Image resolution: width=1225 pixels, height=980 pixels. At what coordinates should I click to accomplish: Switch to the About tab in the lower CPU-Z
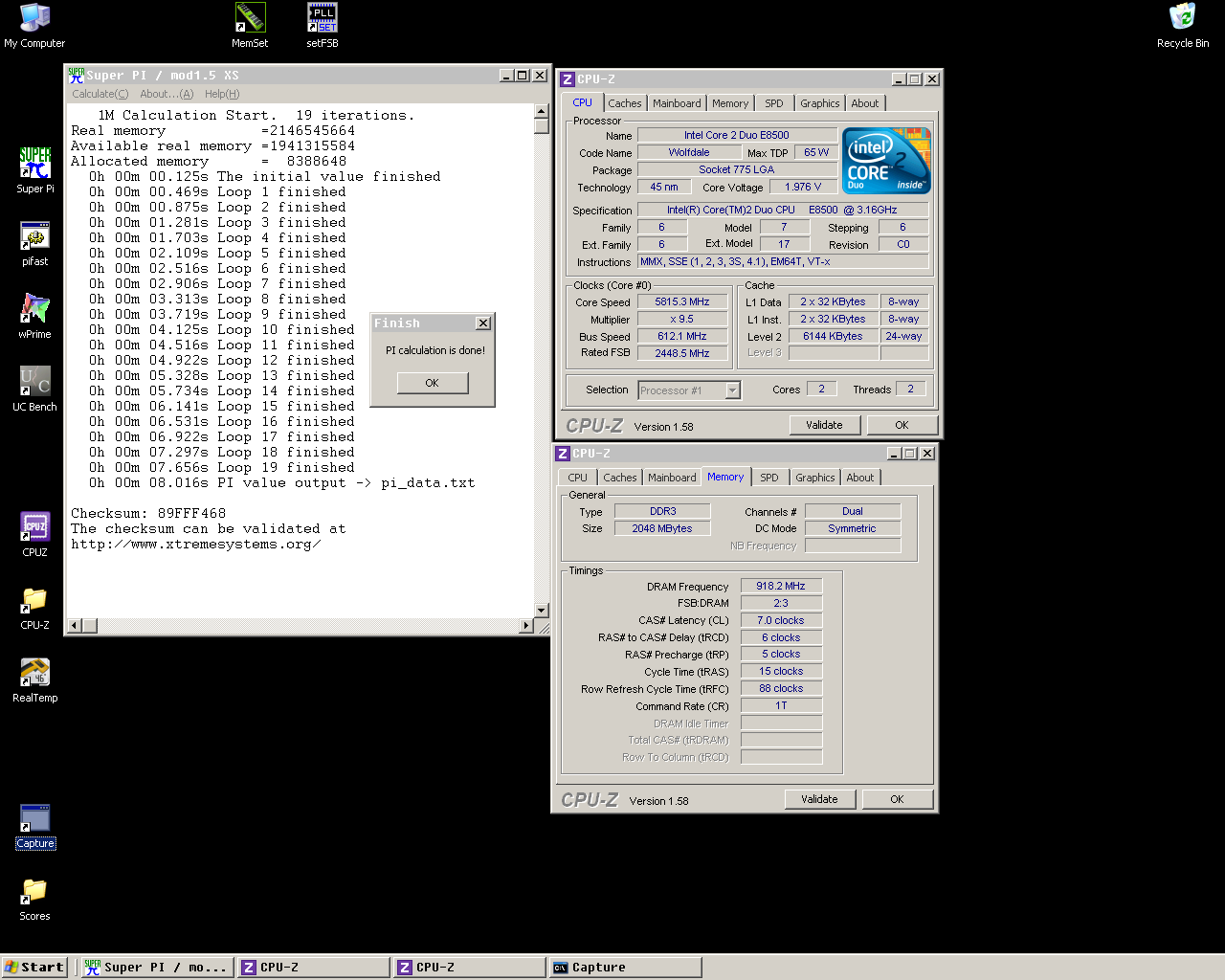860,478
